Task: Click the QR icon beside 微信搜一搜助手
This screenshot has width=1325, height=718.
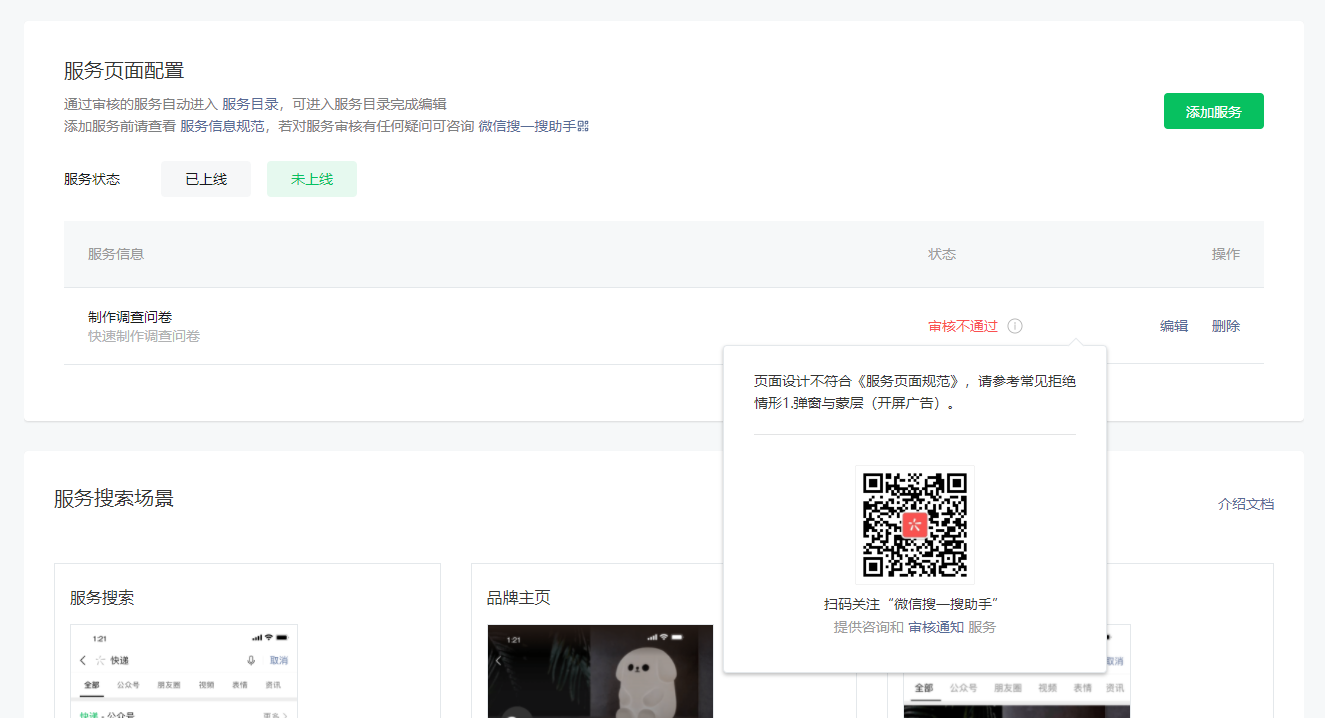Action: click(x=583, y=126)
